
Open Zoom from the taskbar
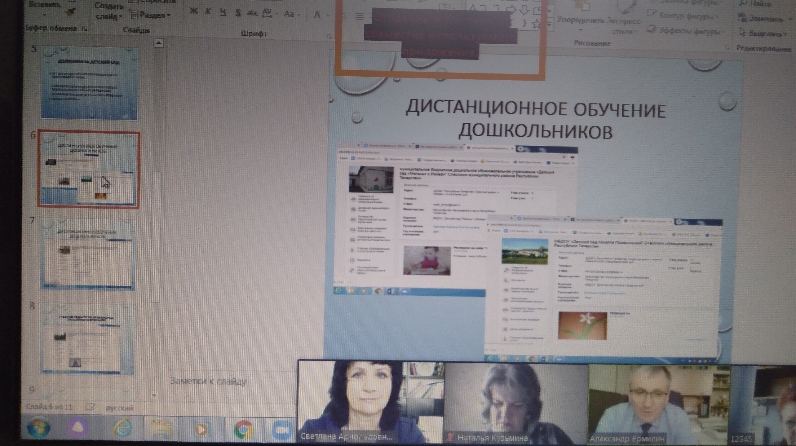pos(282,430)
